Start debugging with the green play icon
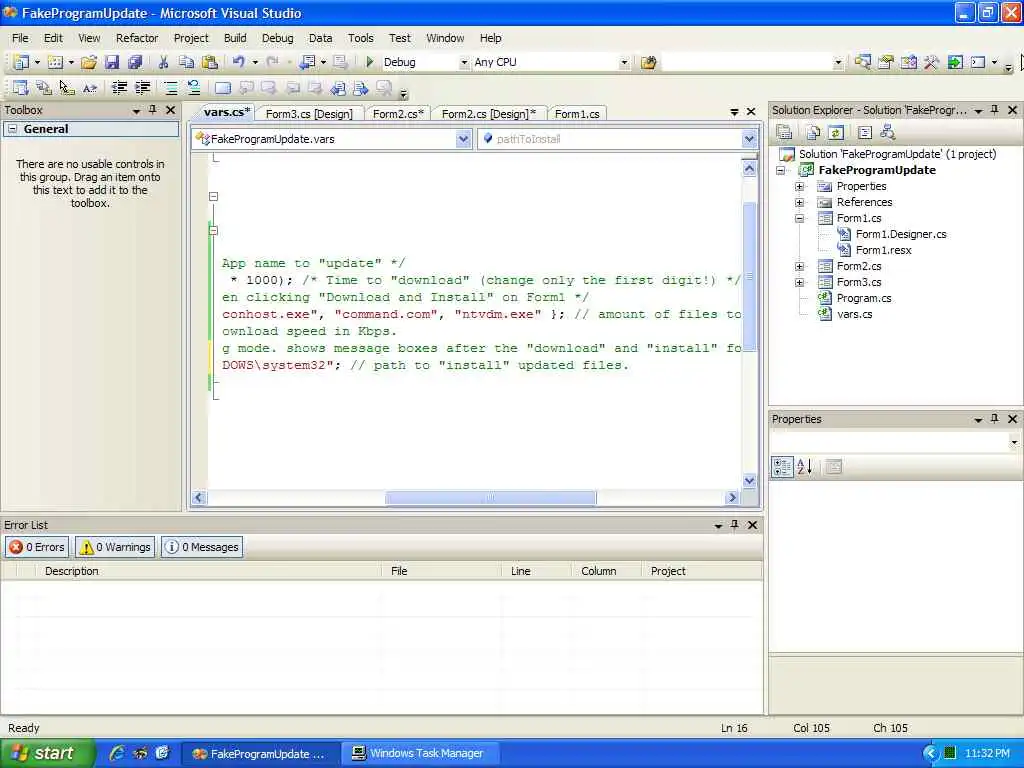Screen dimensions: 1024x768 click(370, 63)
